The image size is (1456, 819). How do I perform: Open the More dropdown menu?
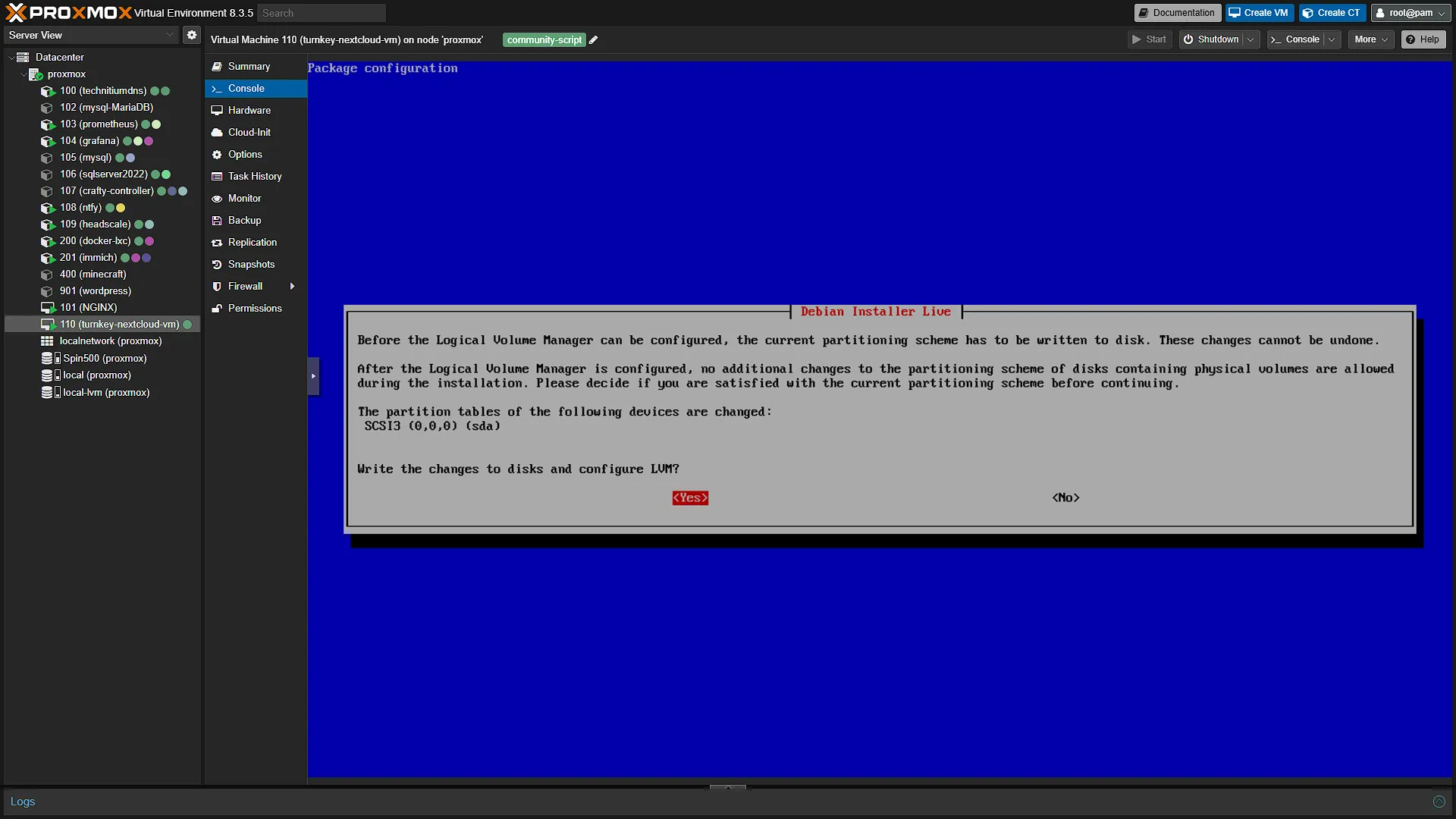[1371, 39]
